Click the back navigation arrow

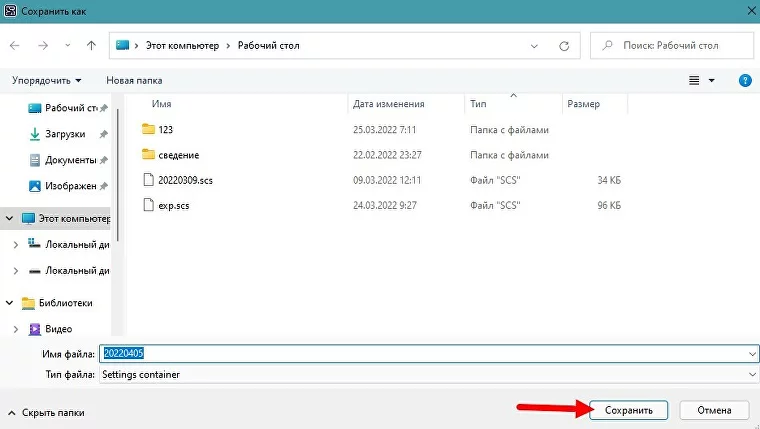point(15,45)
